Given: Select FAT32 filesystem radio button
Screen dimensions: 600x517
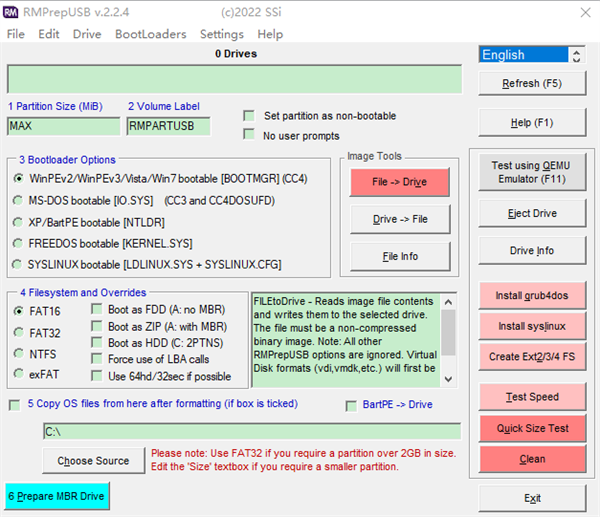Looking at the screenshot, I should (19, 332).
